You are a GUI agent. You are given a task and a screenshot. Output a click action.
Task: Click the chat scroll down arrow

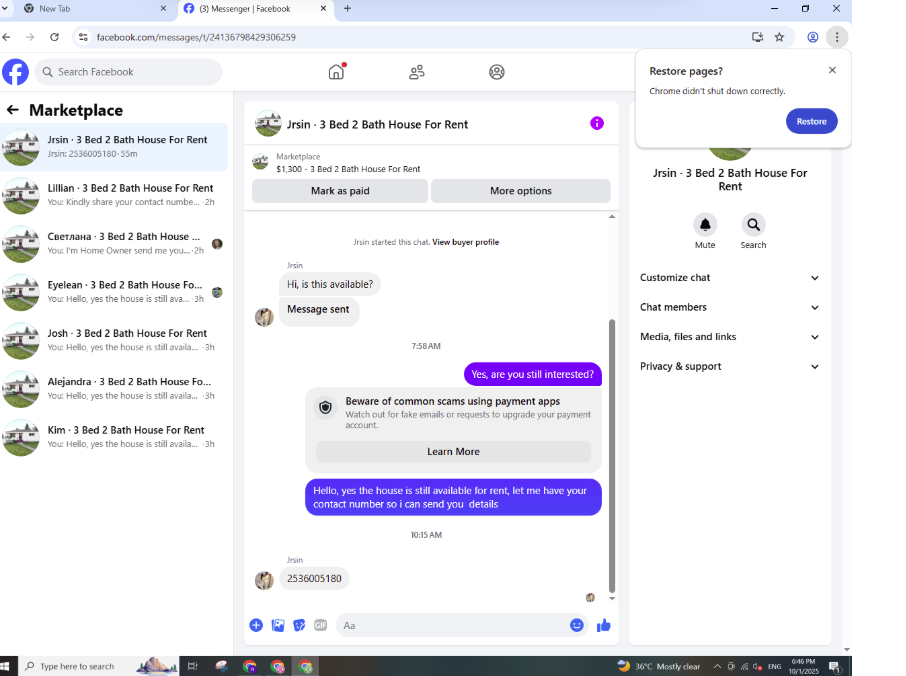(612, 599)
